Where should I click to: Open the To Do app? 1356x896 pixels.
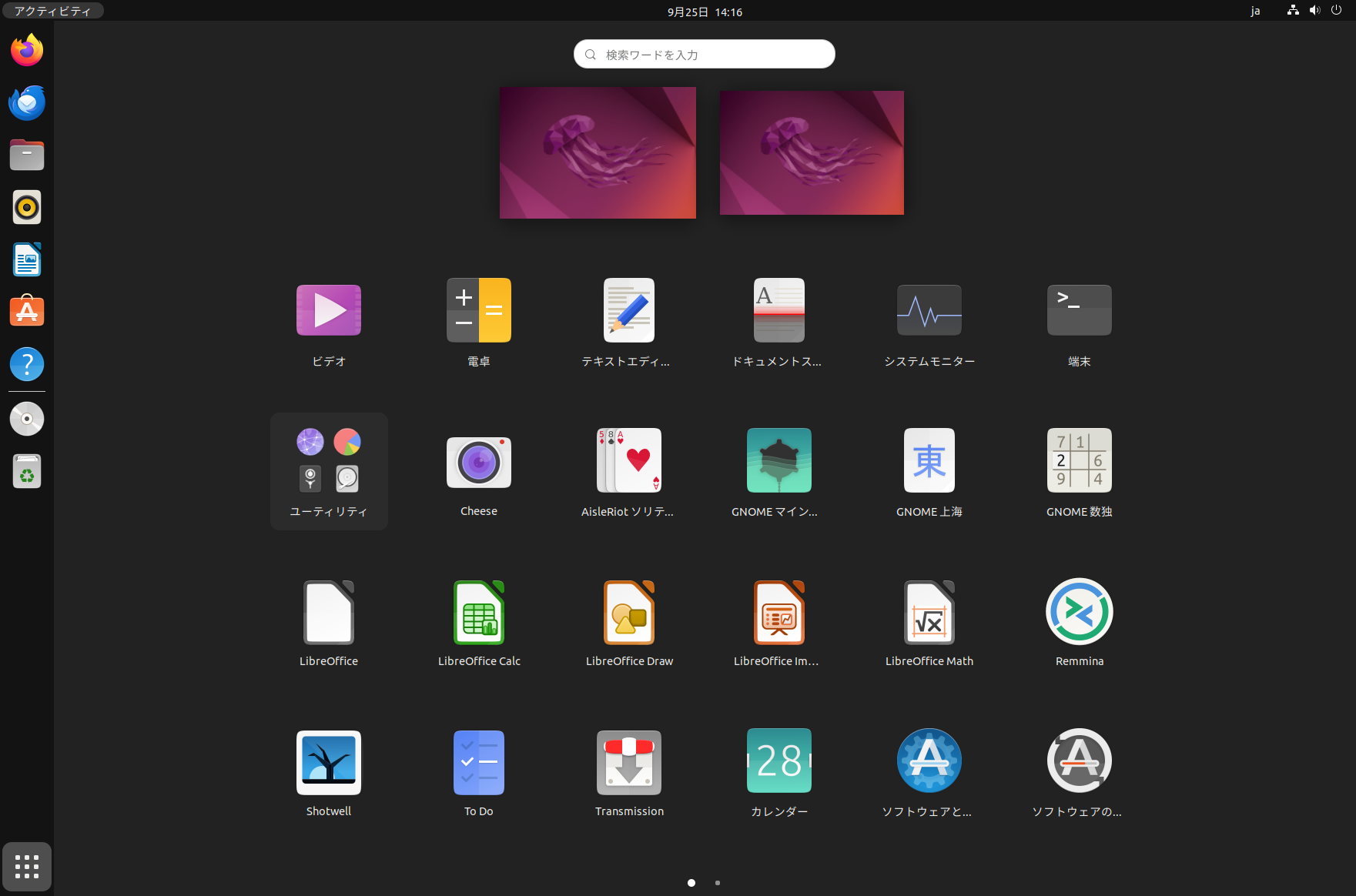coord(478,763)
